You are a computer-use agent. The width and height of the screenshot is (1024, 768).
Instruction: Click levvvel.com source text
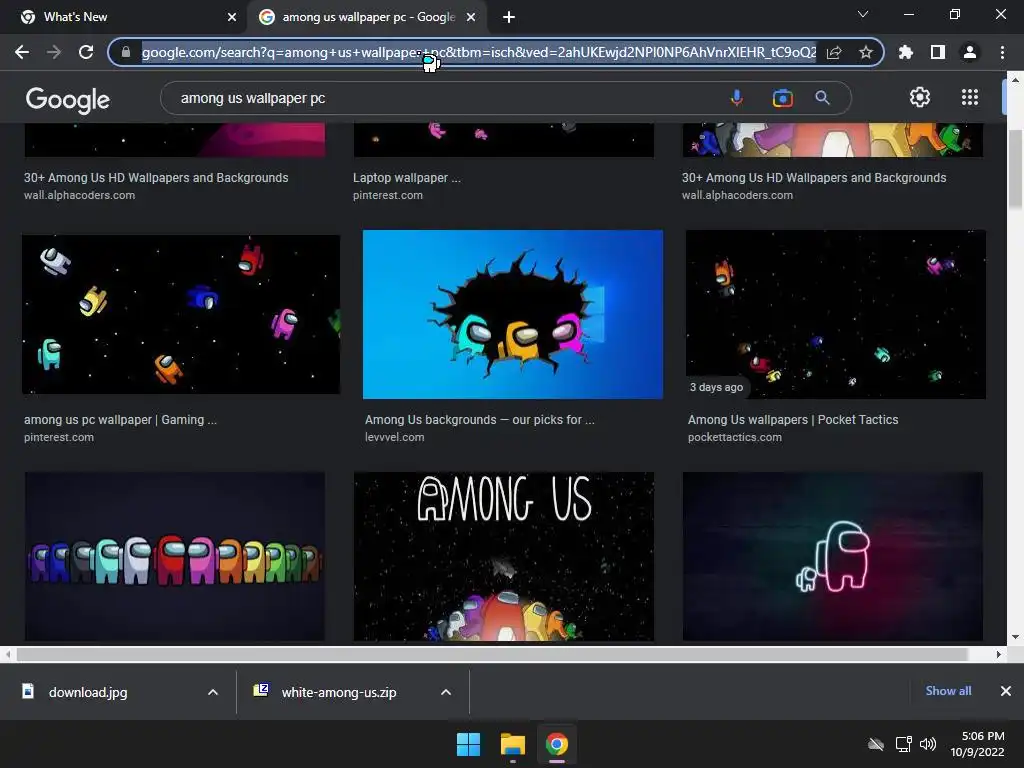[394, 438]
